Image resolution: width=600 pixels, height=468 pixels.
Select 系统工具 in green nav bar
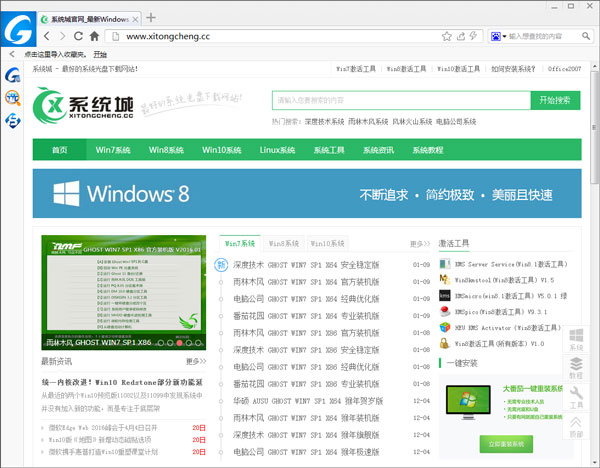tap(329, 150)
